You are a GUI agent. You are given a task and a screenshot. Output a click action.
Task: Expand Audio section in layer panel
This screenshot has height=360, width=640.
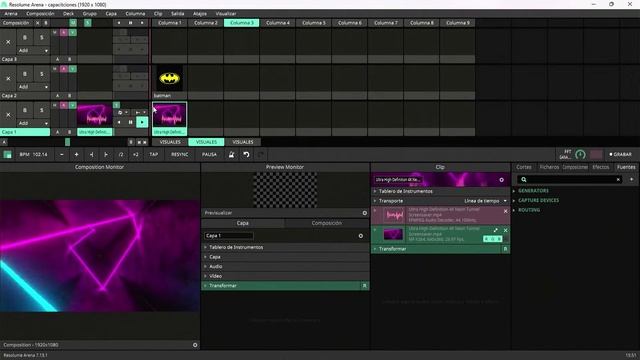pos(285,267)
